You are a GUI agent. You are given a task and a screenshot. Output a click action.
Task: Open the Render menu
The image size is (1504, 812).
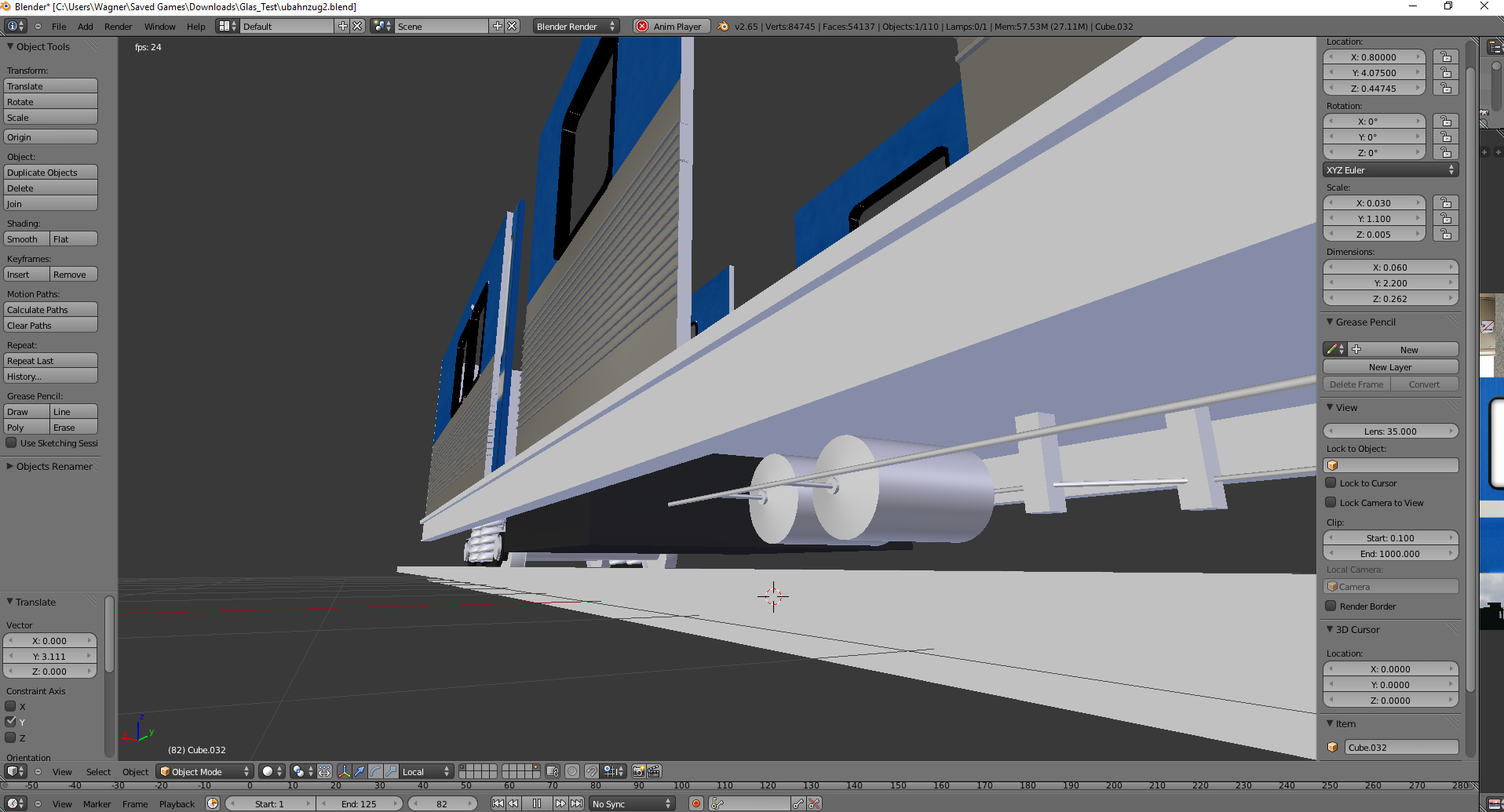(x=118, y=26)
